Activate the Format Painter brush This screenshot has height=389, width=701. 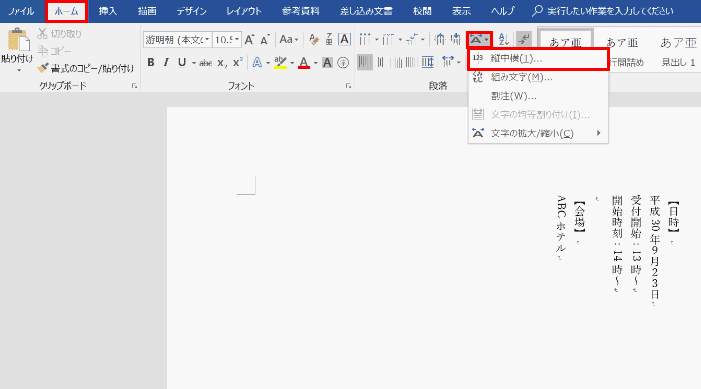click(x=43, y=68)
